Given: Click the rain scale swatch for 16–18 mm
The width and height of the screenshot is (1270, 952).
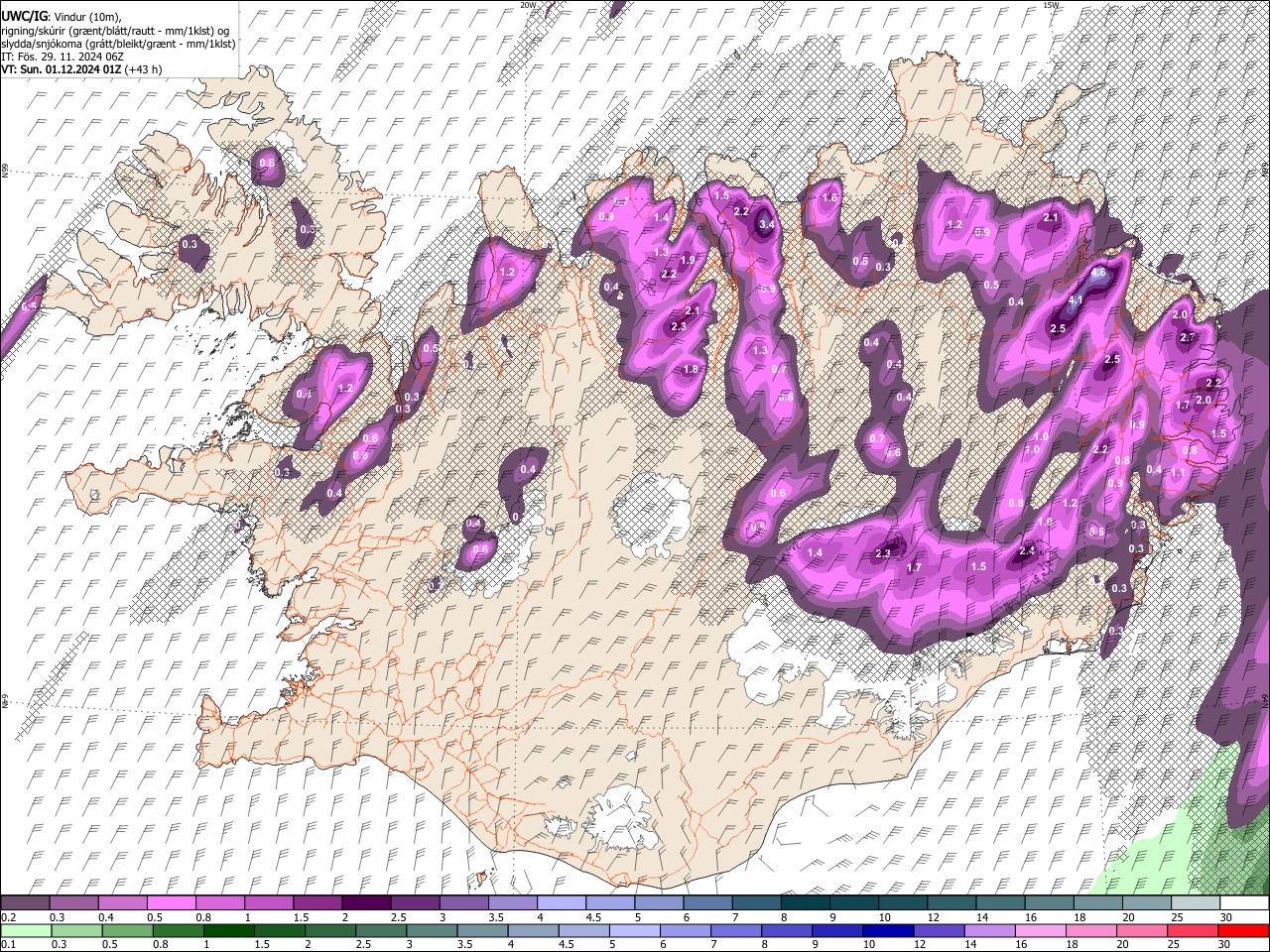Looking at the screenshot, I should coord(1042,930).
